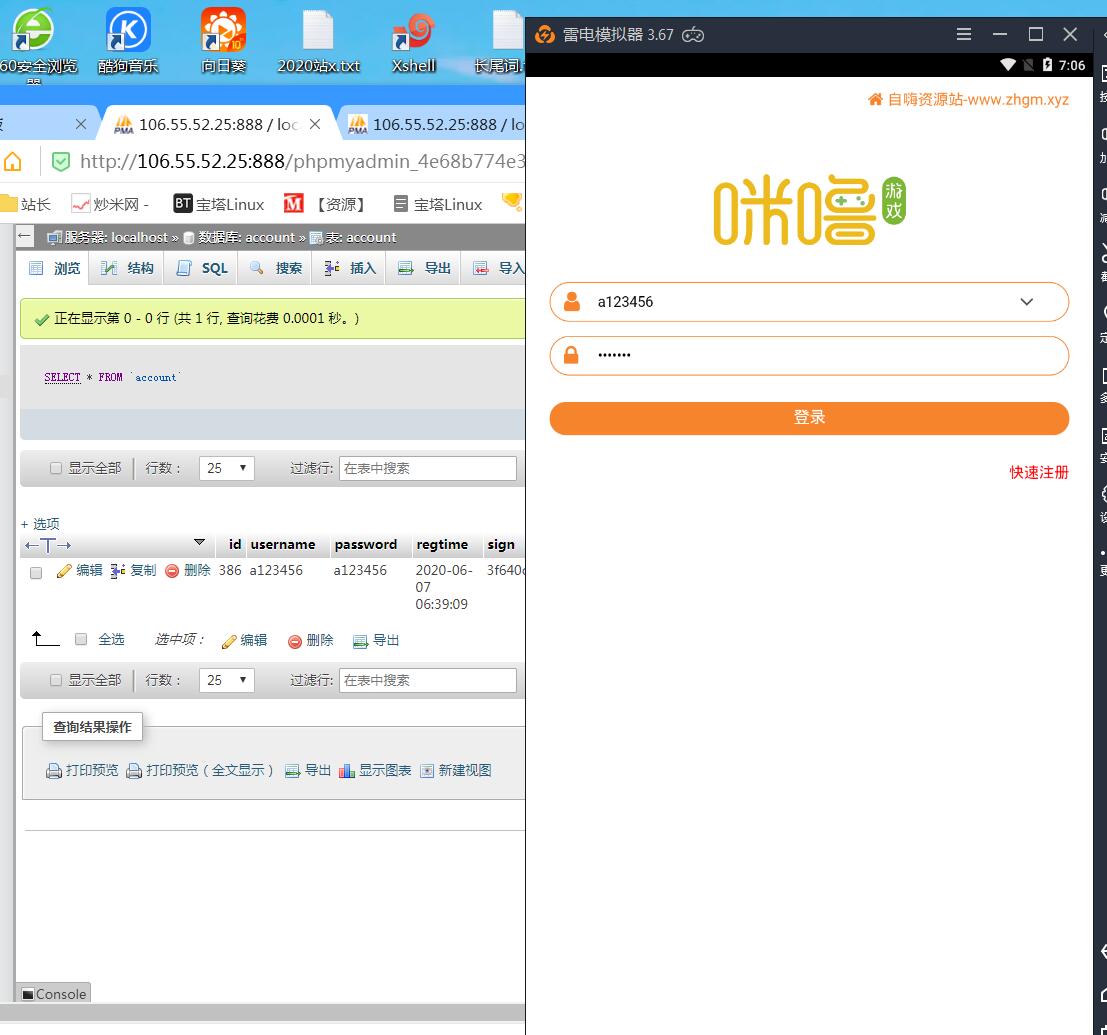
Task: Click phpMyAdmin collapse navigation arrow
Action: [x=25, y=237]
